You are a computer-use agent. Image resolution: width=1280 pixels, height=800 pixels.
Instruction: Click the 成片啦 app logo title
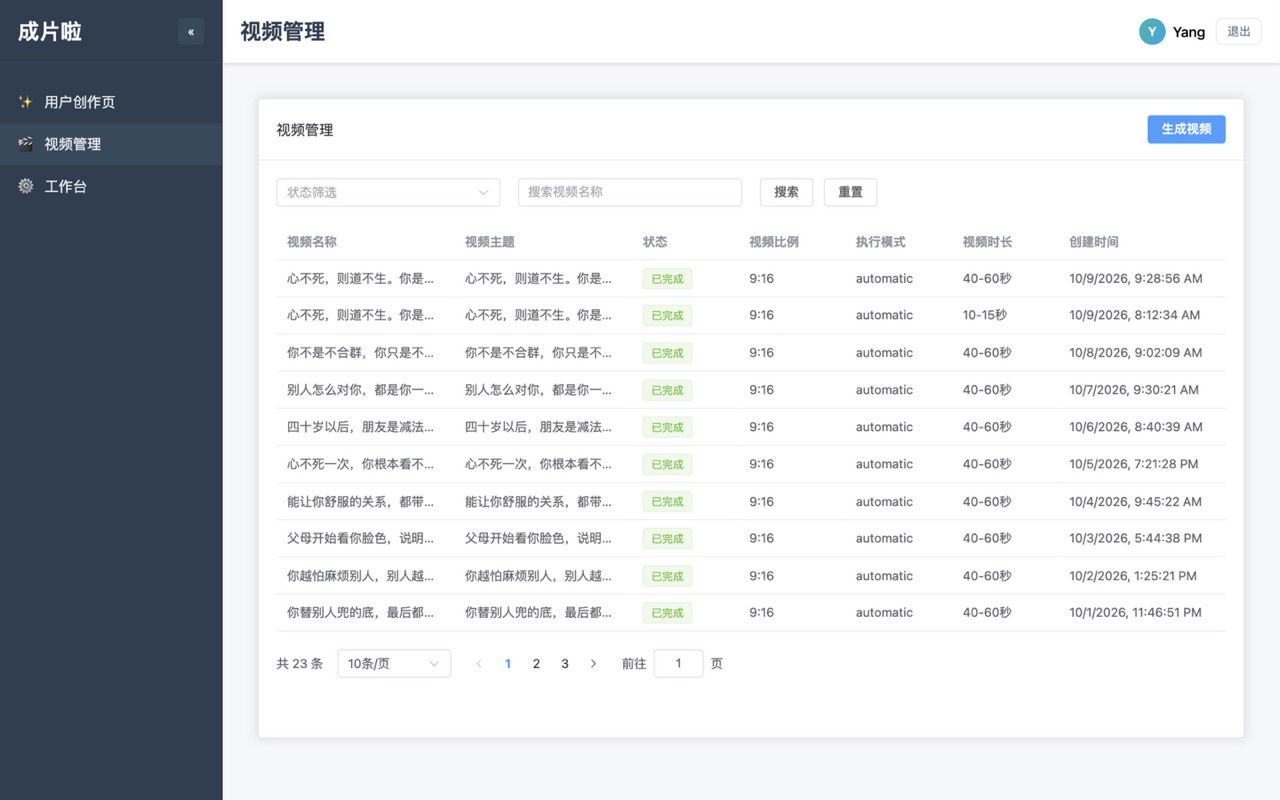point(50,32)
